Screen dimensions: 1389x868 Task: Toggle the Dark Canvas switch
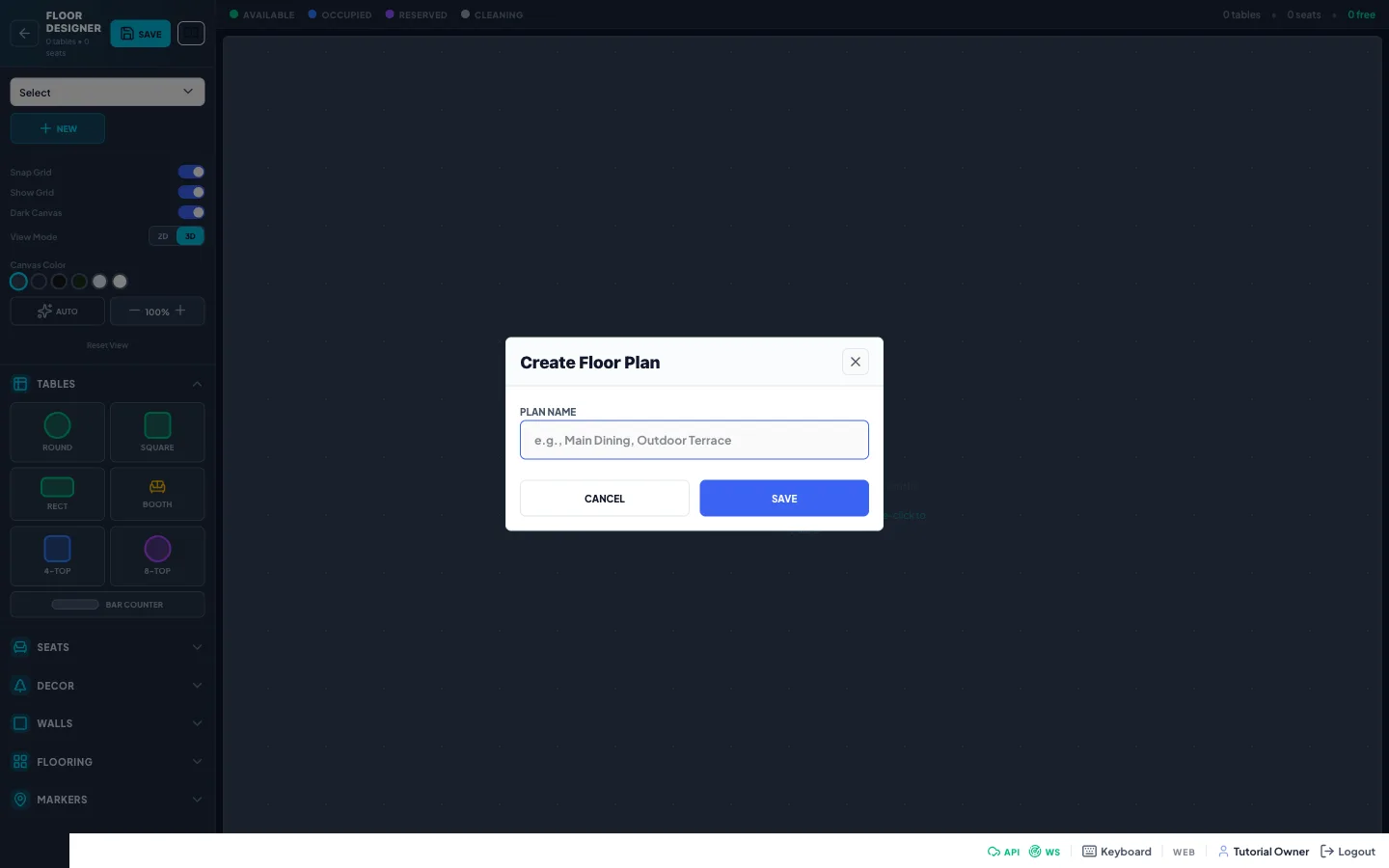click(191, 212)
